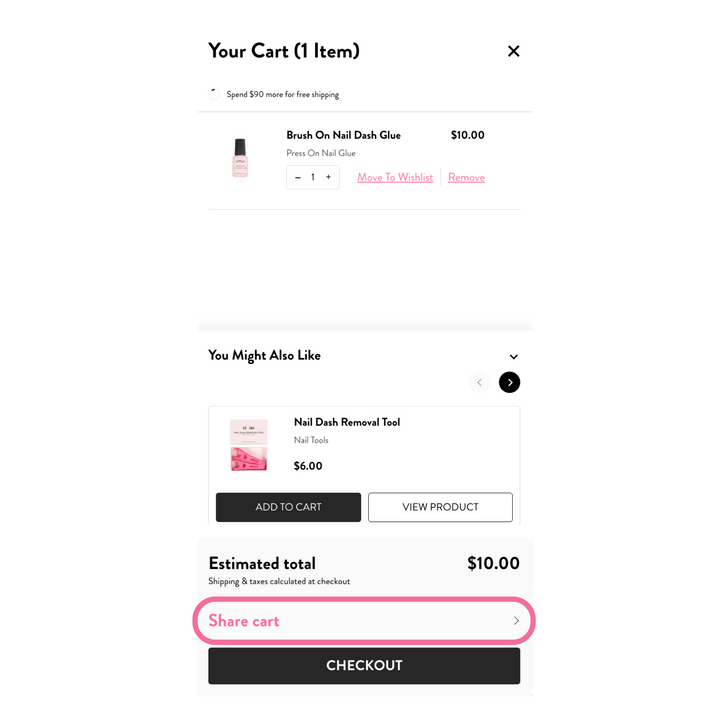Show previous recommended product arrow
The image size is (720, 720).
(479, 382)
